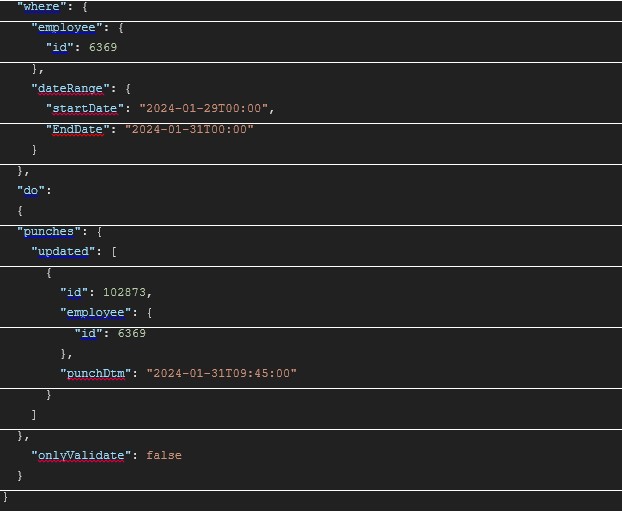Click the "dateRange" key
The image size is (622, 512).
click(x=67, y=88)
